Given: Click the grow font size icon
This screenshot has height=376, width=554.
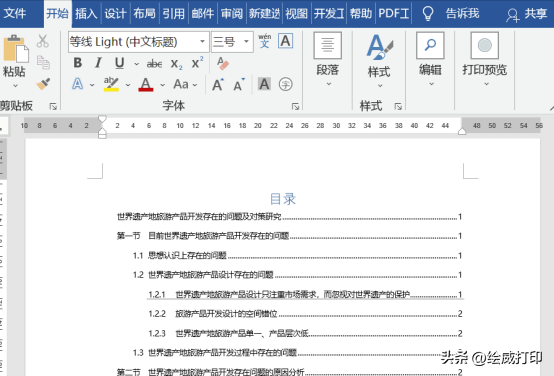Looking at the screenshot, I should [218, 84].
